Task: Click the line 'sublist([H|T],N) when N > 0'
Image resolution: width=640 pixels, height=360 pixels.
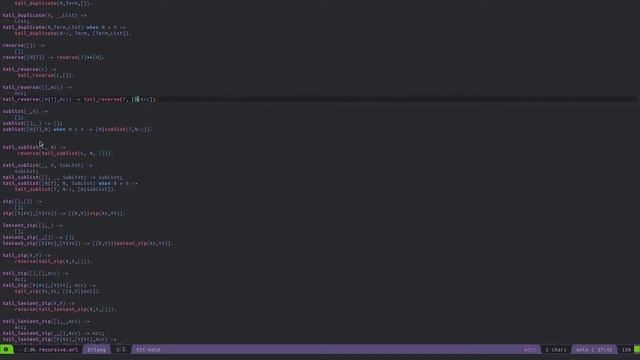Action: point(77,129)
